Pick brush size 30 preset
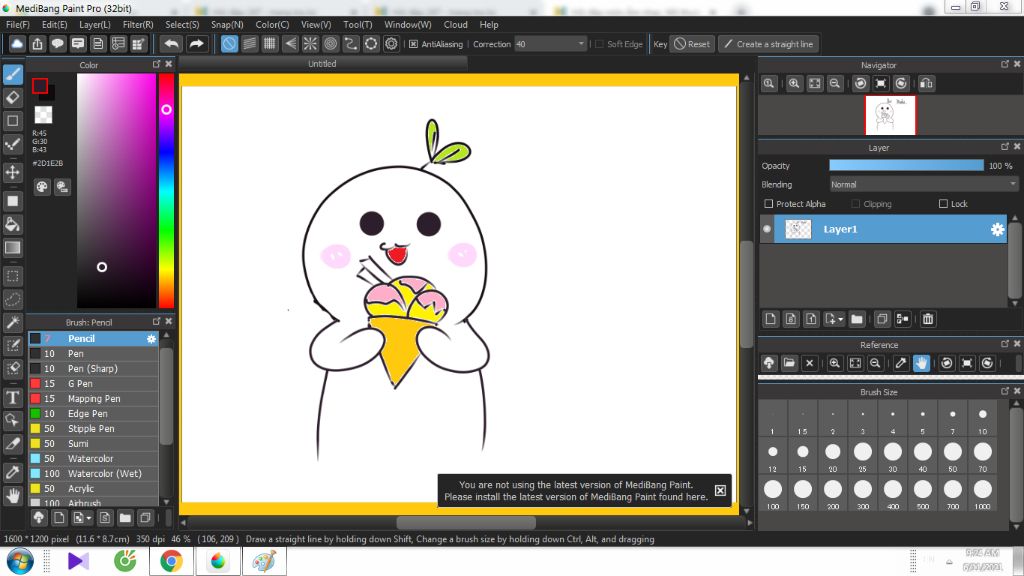Screen dimensions: 1024x576 pyautogui.click(x=893, y=456)
